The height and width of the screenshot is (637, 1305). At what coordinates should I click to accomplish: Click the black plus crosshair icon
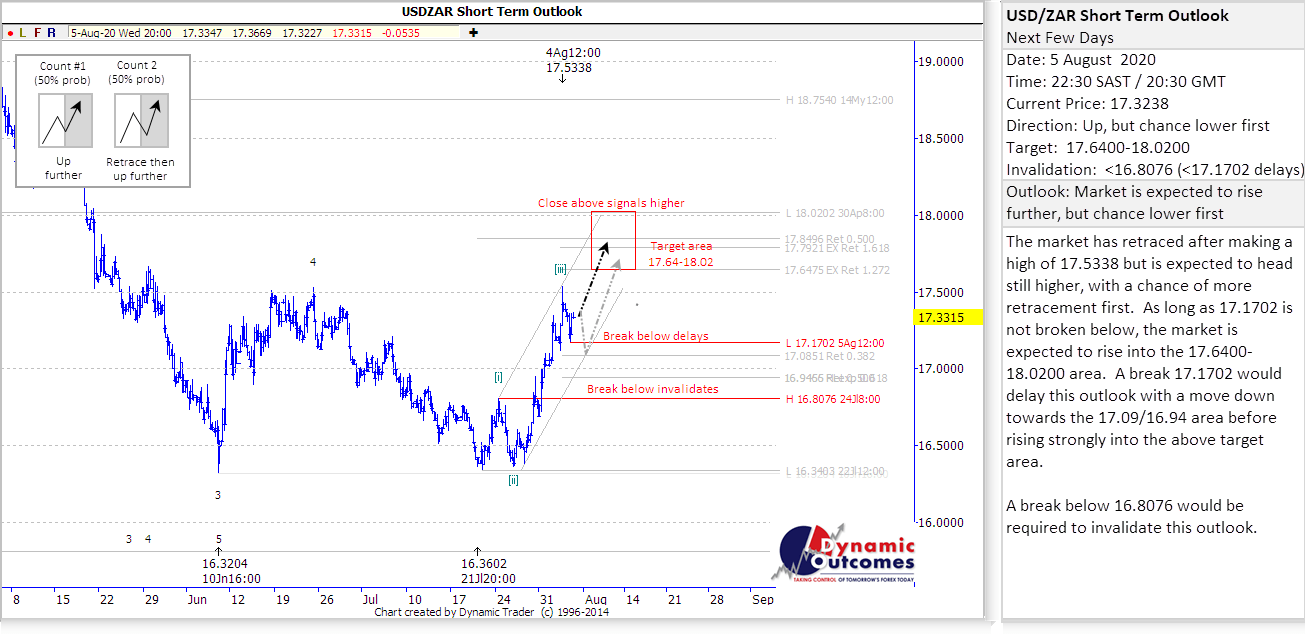tap(473, 32)
